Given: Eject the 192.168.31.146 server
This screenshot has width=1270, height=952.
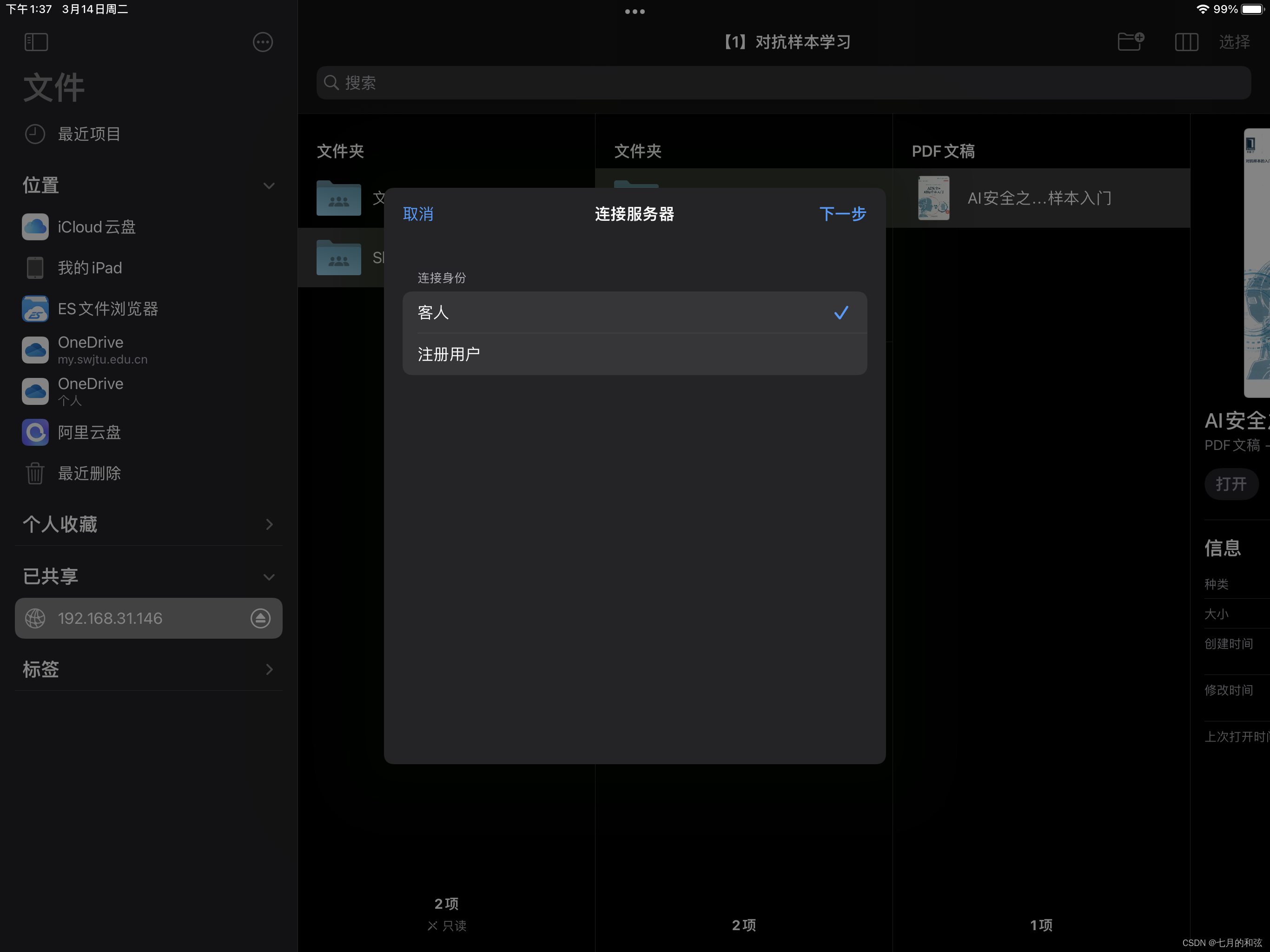Looking at the screenshot, I should [x=260, y=618].
